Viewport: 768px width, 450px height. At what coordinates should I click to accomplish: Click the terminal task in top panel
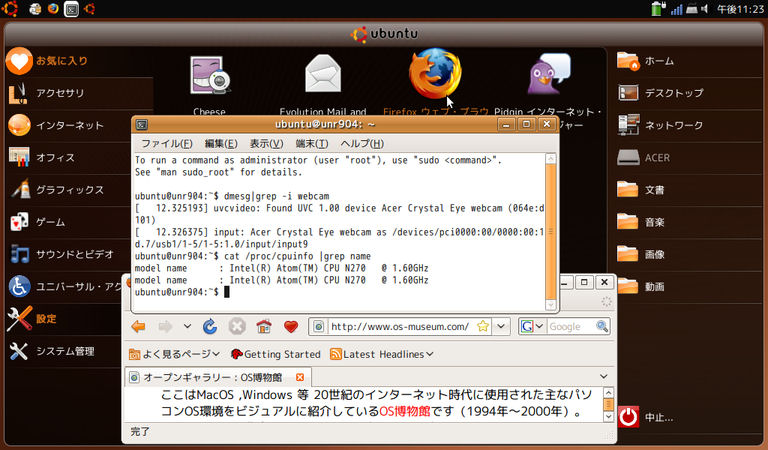pos(72,9)
